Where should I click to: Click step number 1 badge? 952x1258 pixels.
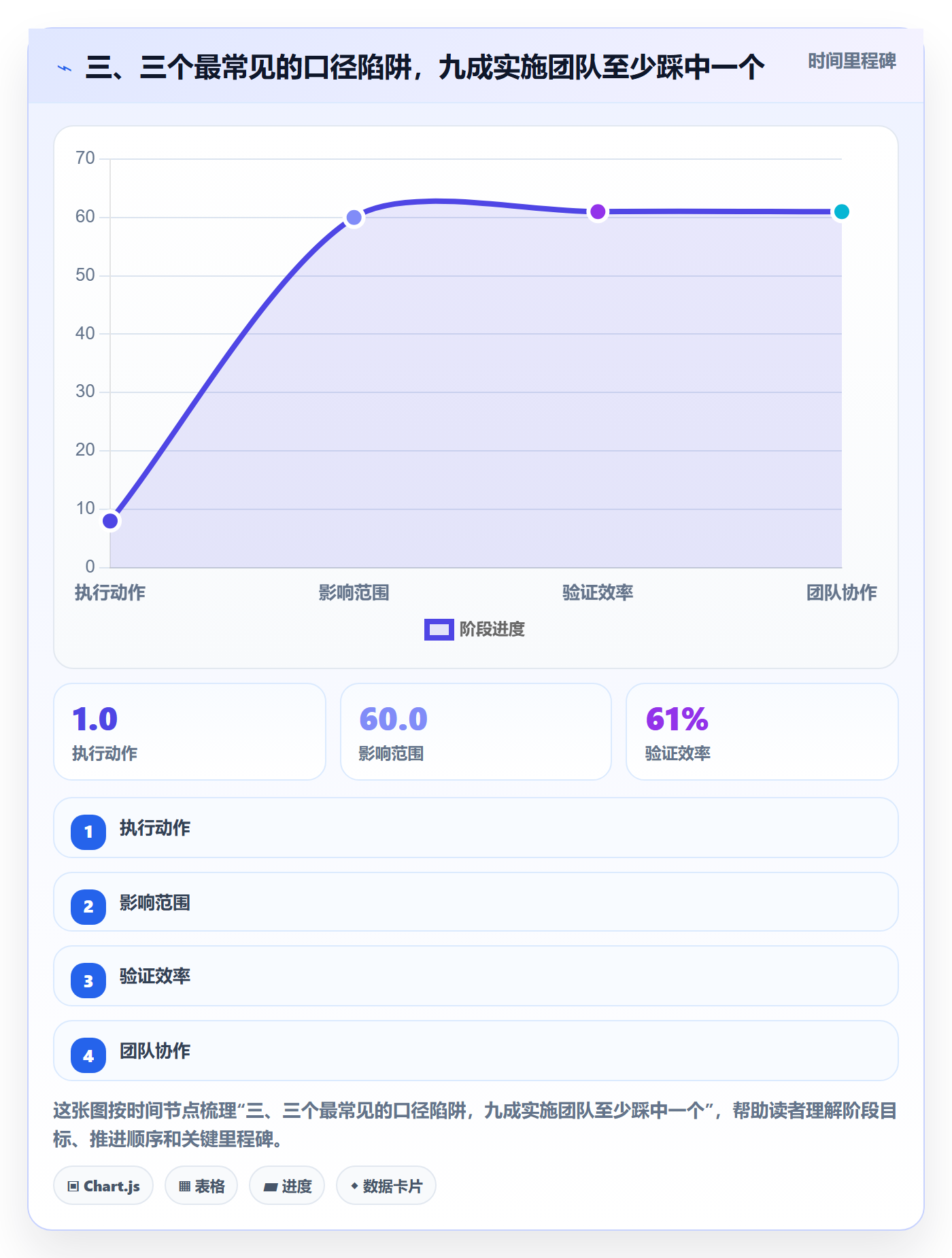tap(88, 832)
